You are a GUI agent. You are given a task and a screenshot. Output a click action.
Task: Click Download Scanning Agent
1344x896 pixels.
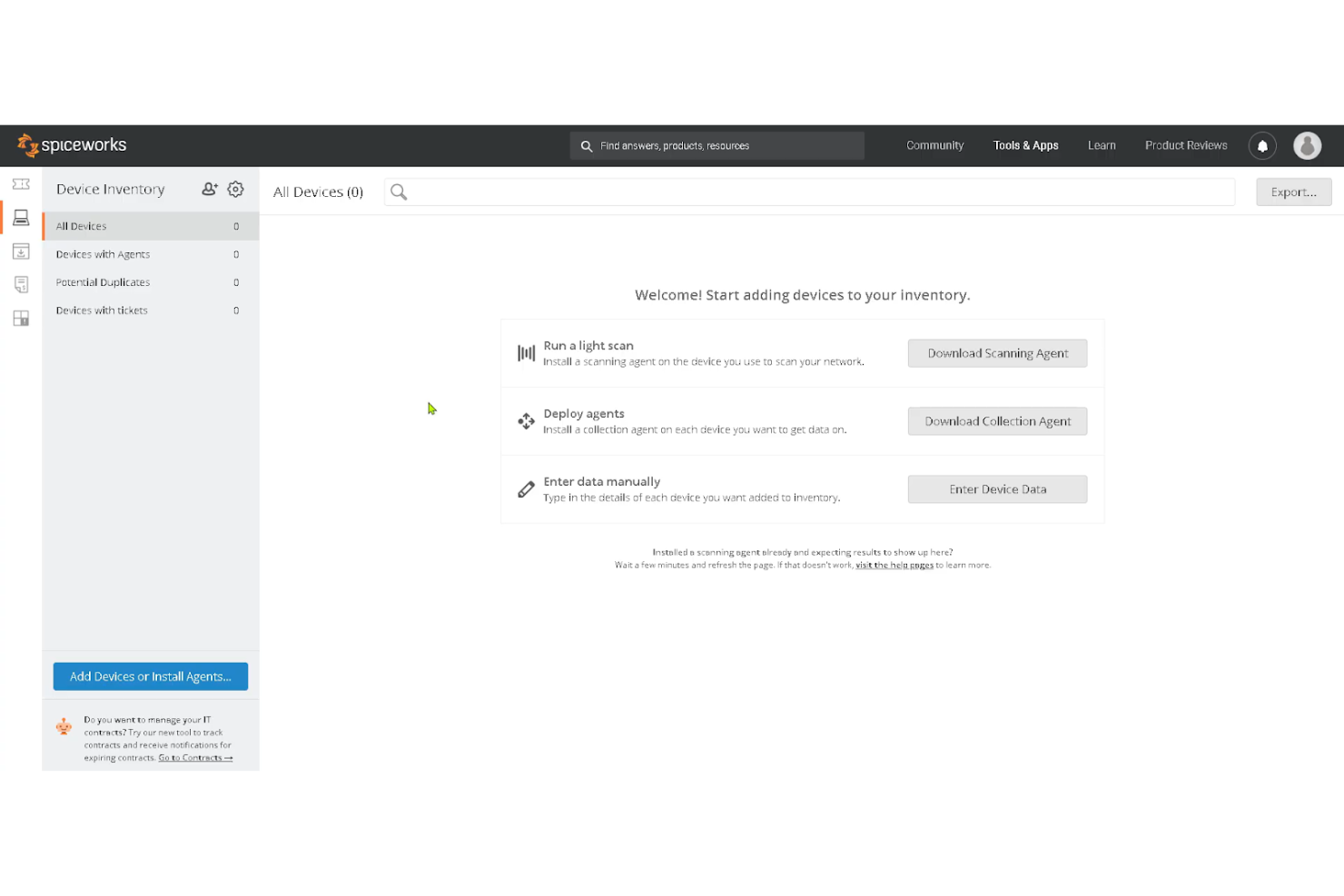tap(997, 353)
